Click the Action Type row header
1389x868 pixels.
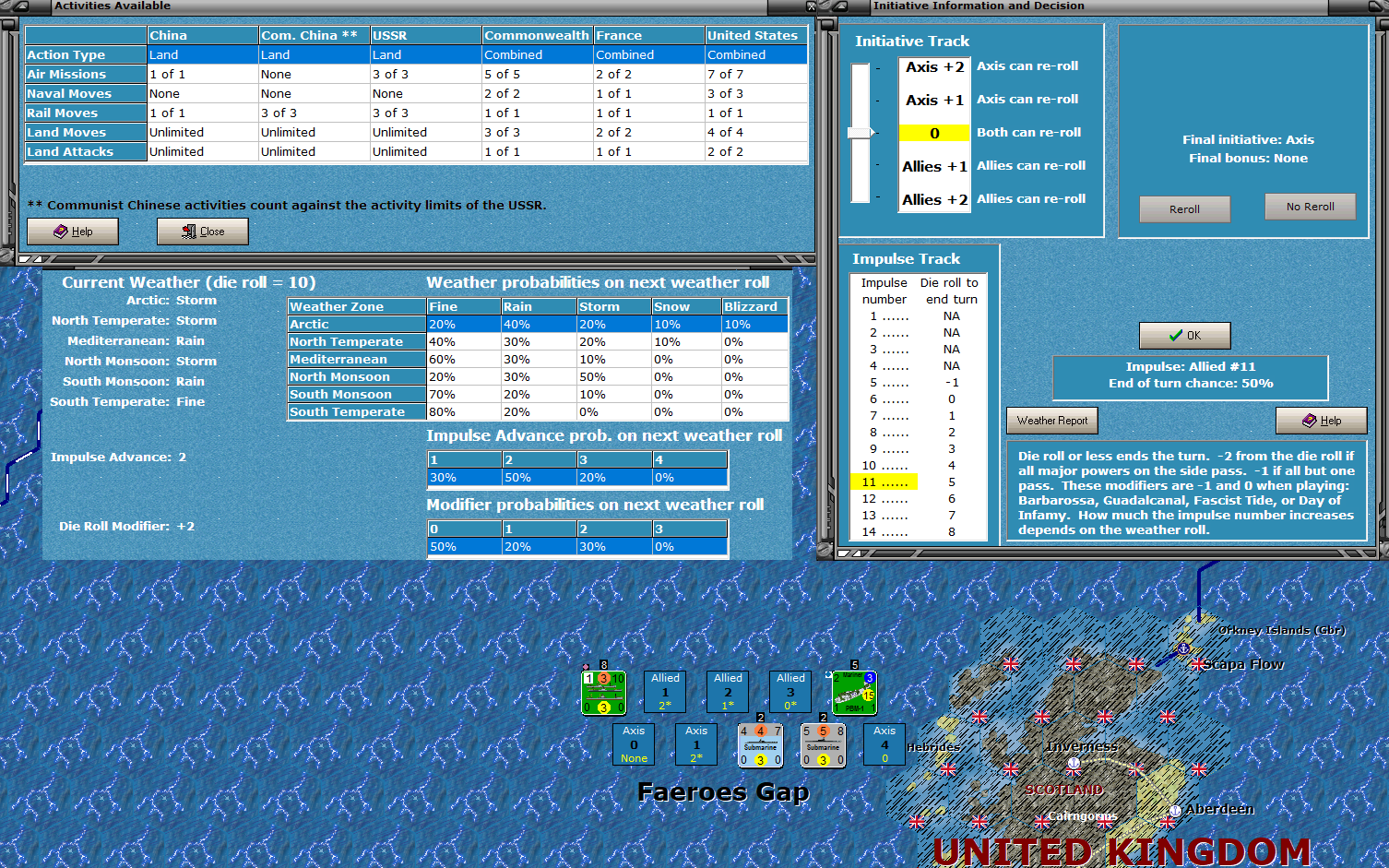[86, 55]
